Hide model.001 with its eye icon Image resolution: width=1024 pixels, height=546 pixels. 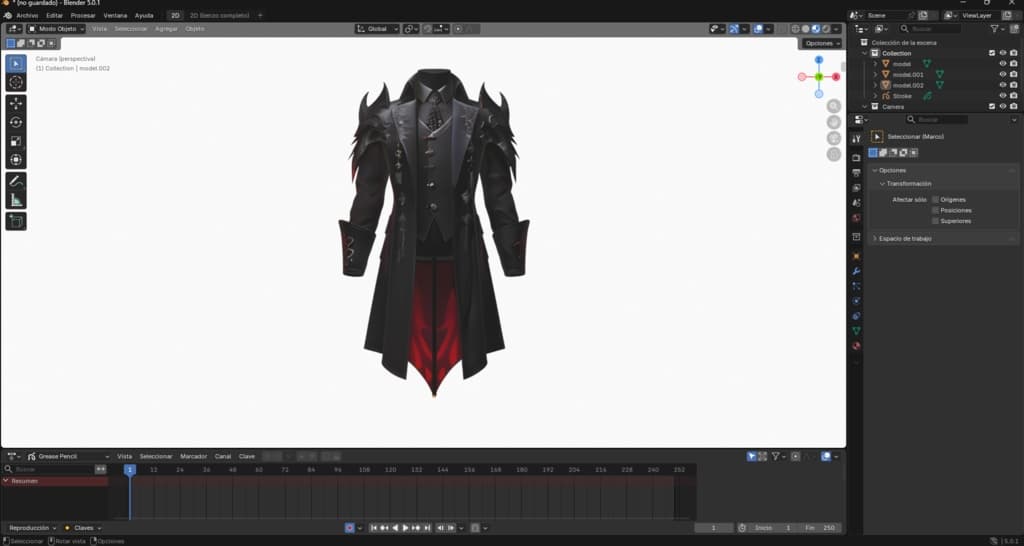click(x=1002, y=74)
